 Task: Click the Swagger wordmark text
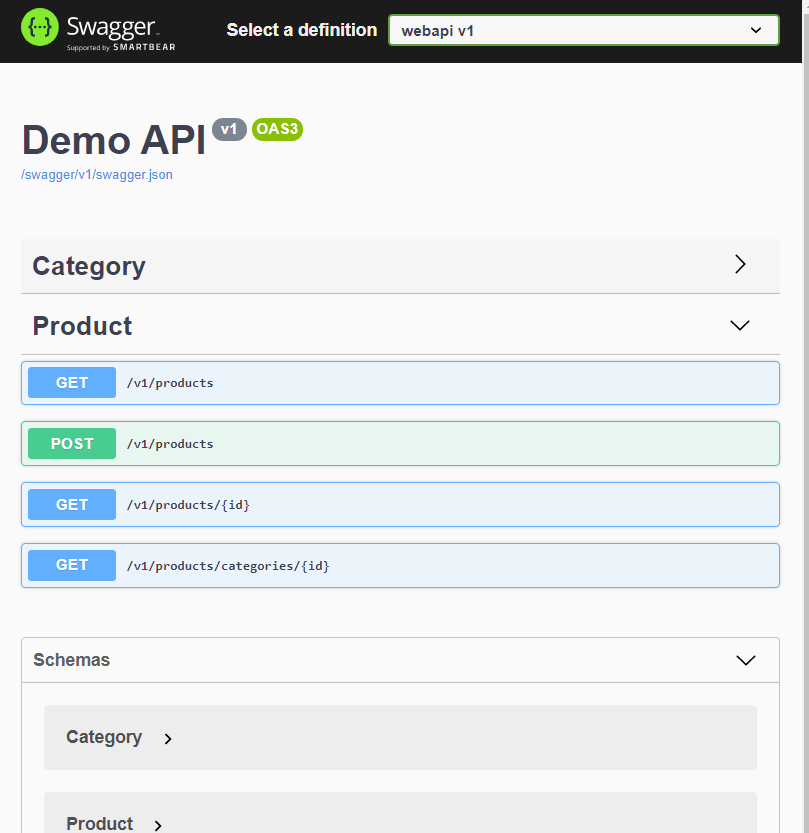click(111, 27)
